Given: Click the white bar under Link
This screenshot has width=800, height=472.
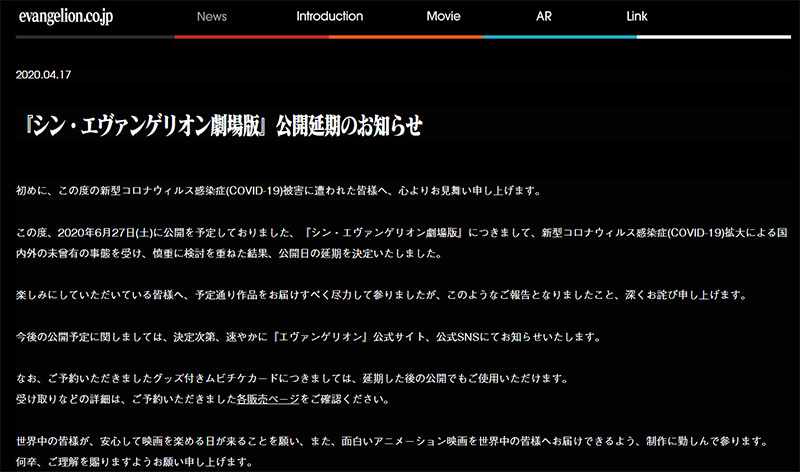Looking at the screenshot, I should [714, 37].
